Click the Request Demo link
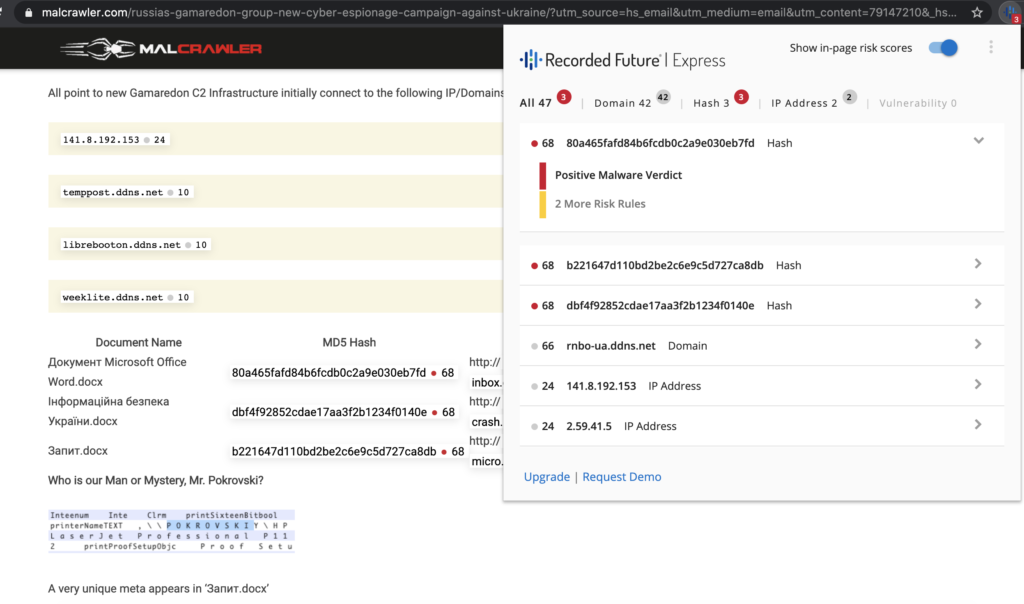 621,477
